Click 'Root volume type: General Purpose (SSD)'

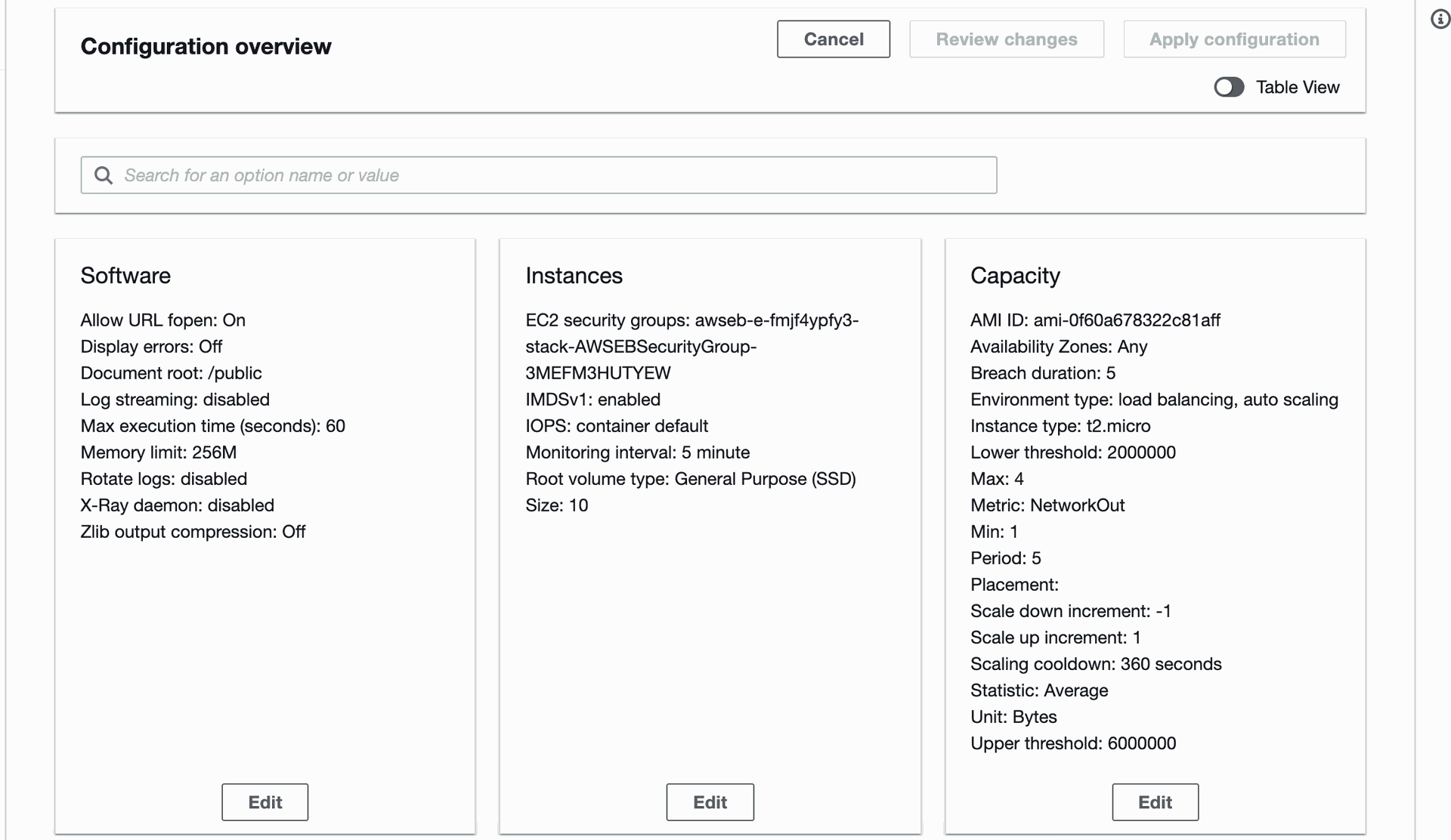pyautogui.click(x=691, y=479)
